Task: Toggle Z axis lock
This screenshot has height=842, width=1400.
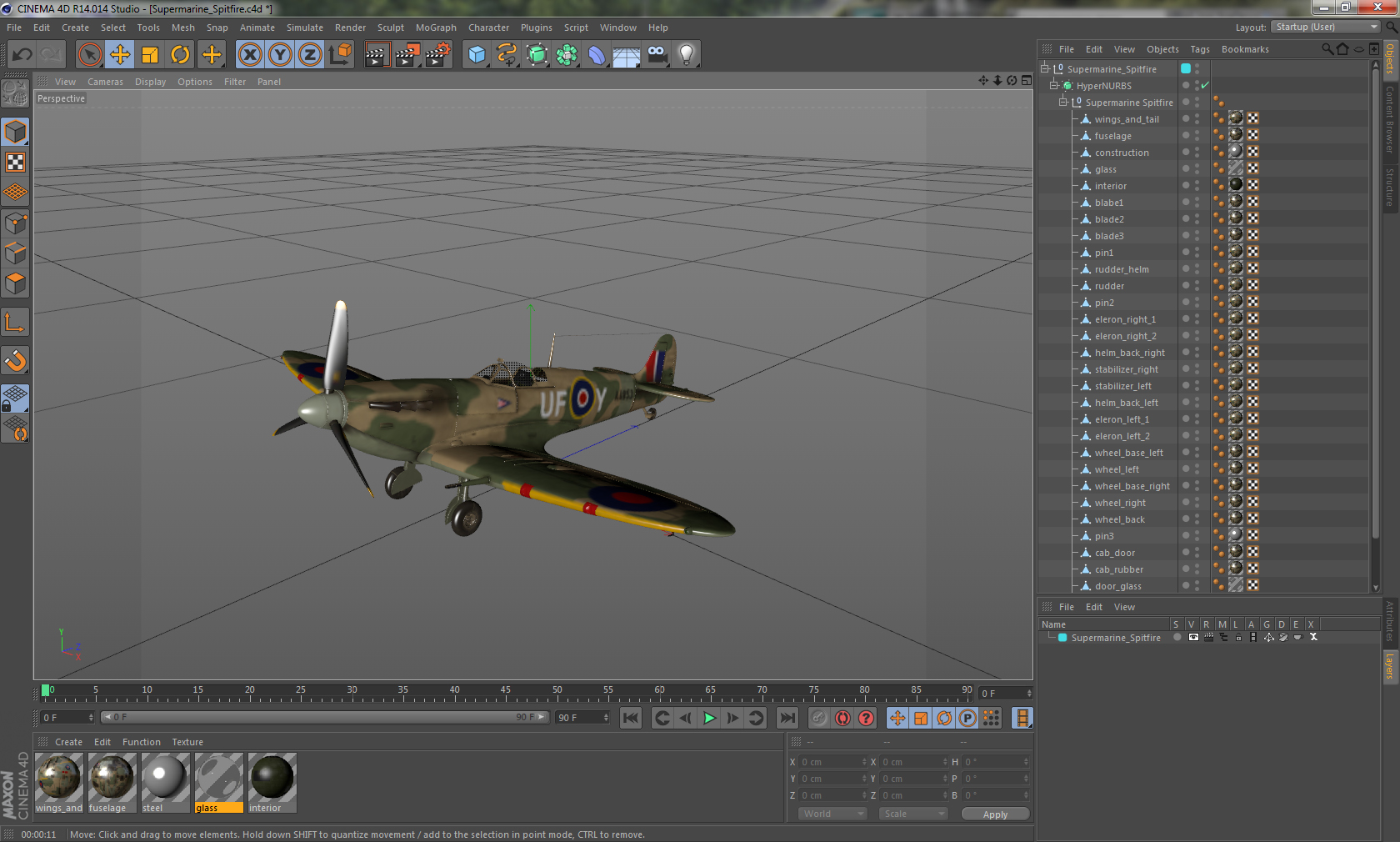Action: coord(310,55)
